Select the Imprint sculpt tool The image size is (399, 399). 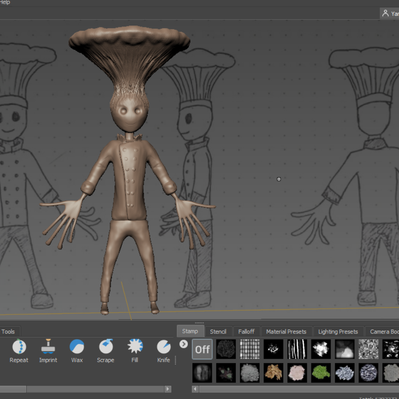click(48, 351)
